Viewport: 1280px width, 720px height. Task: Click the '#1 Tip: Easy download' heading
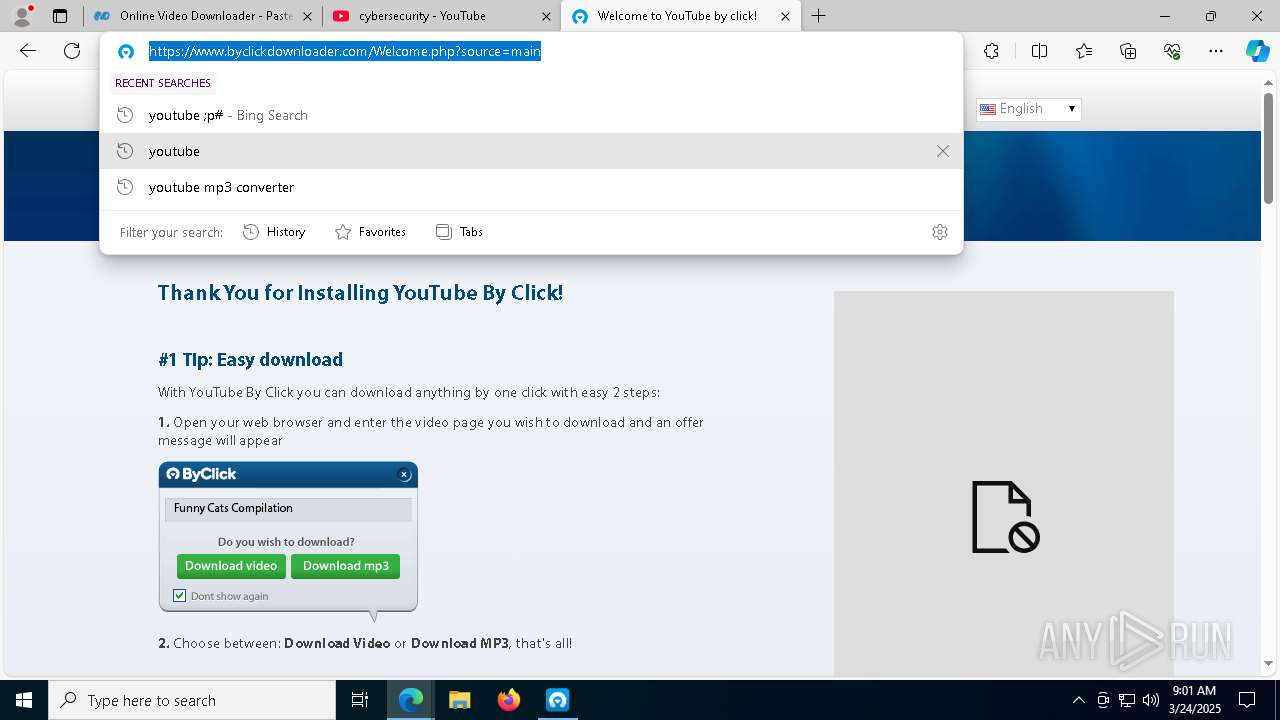click(250, 360)
